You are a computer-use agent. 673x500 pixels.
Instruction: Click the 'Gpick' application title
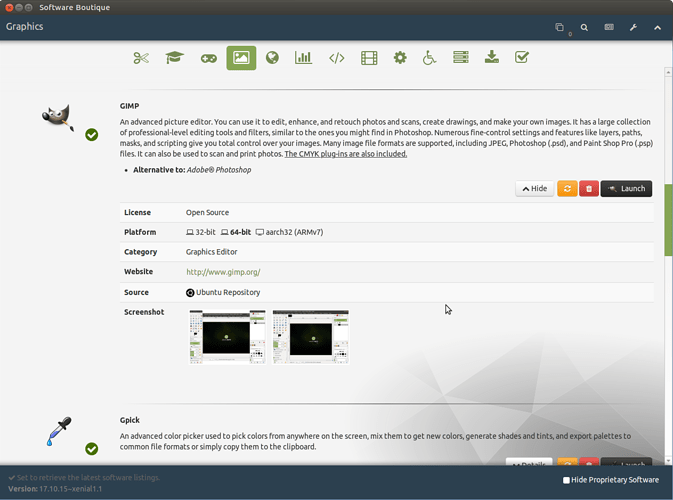click(130, 420)
